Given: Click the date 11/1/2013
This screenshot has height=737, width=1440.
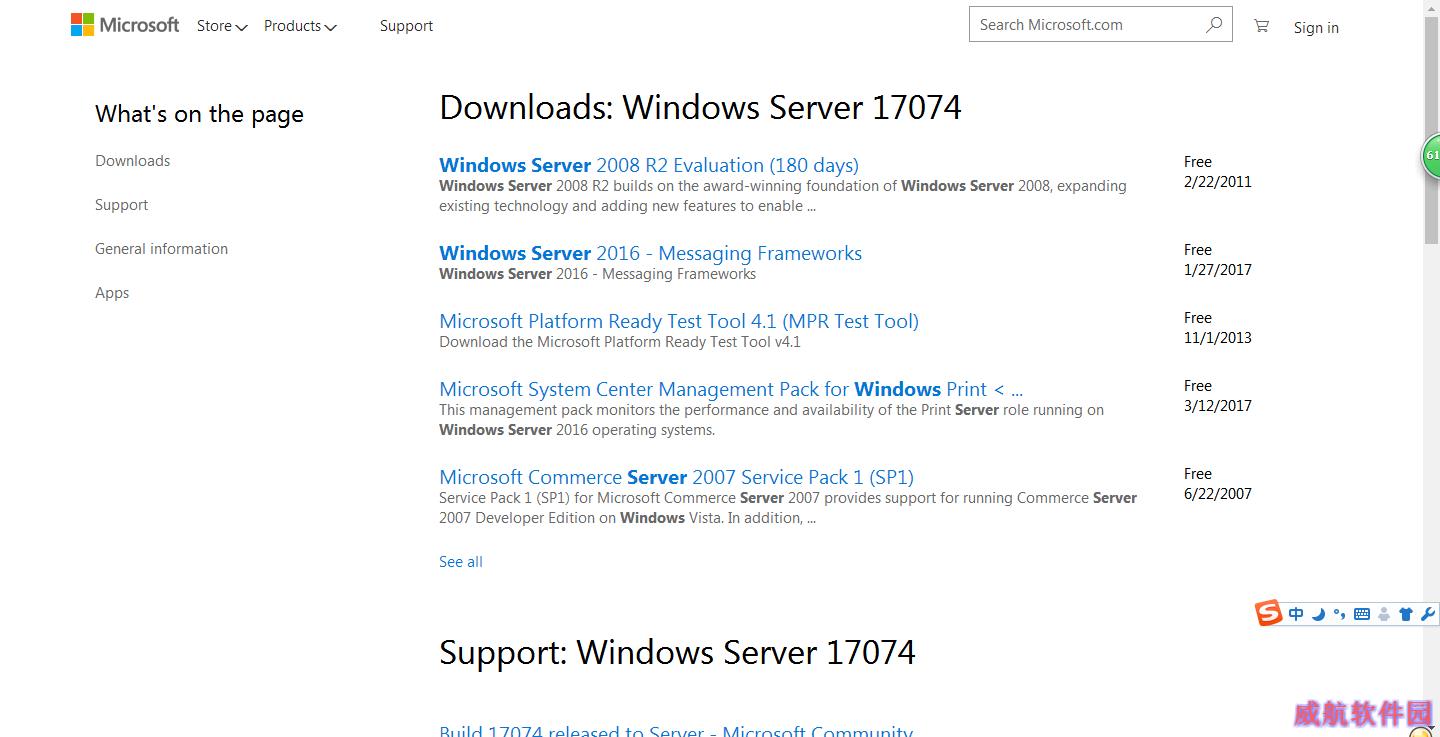Looking at the screenshot, I should coord(1217,338).
